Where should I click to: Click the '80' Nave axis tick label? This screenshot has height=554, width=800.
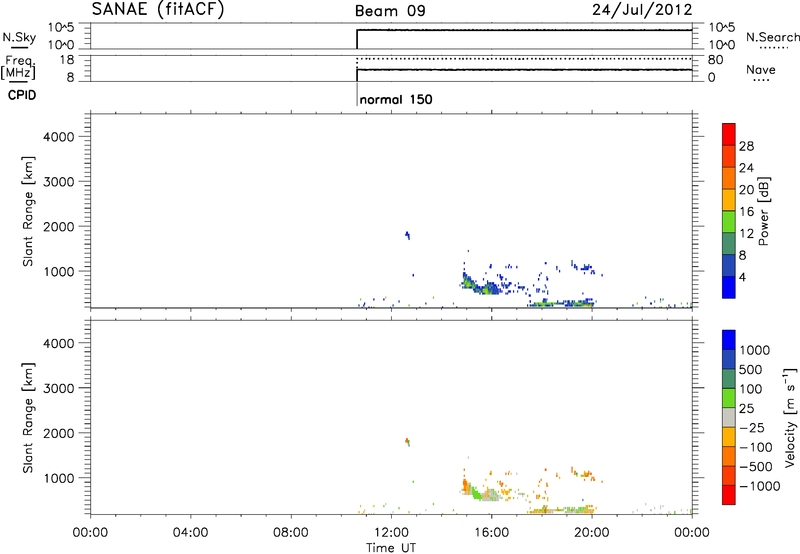tap(715, 60)
